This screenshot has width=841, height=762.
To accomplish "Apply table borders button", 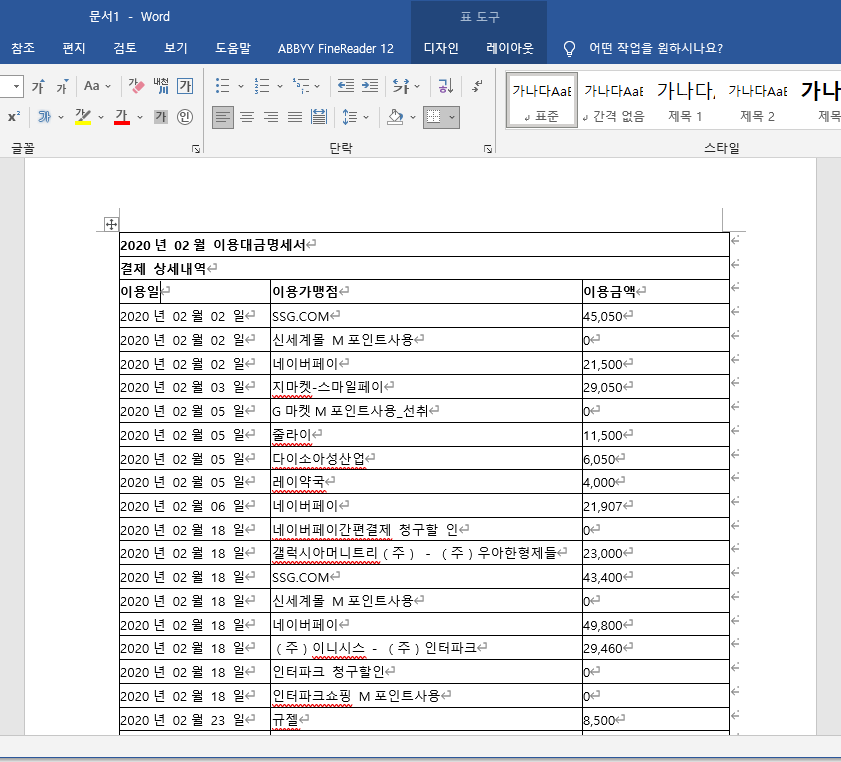I will (x=434, y=117).
